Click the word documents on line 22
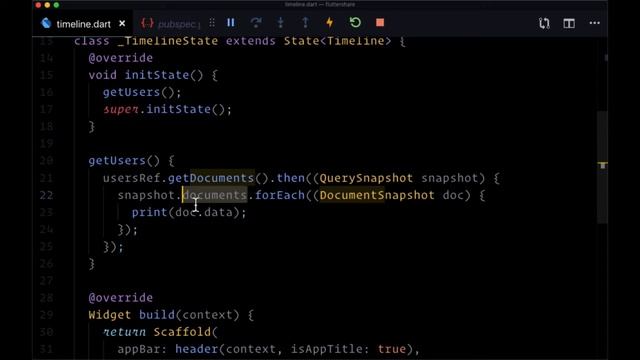The width and height of the screenshot is (640, 360). 215,195
